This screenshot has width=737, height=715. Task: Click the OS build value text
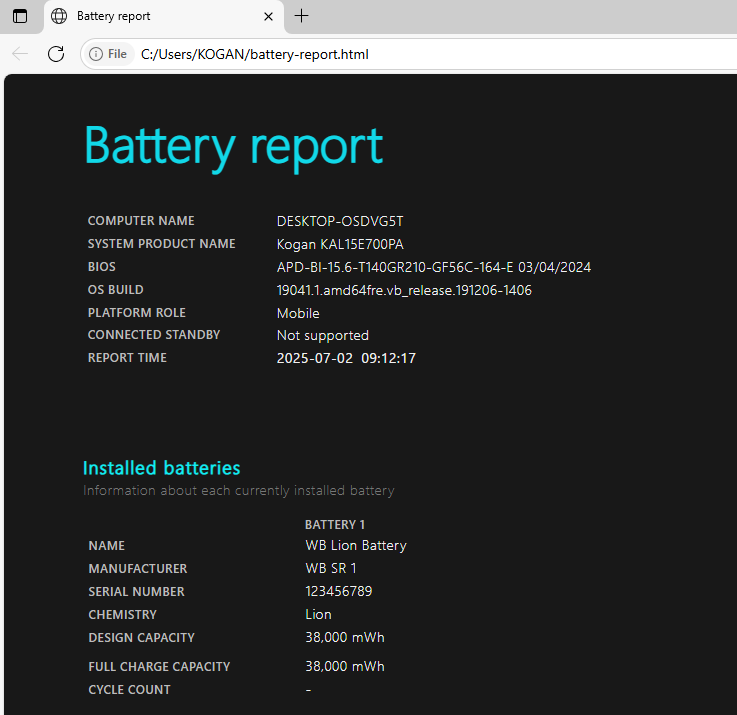tap(404, 290)
